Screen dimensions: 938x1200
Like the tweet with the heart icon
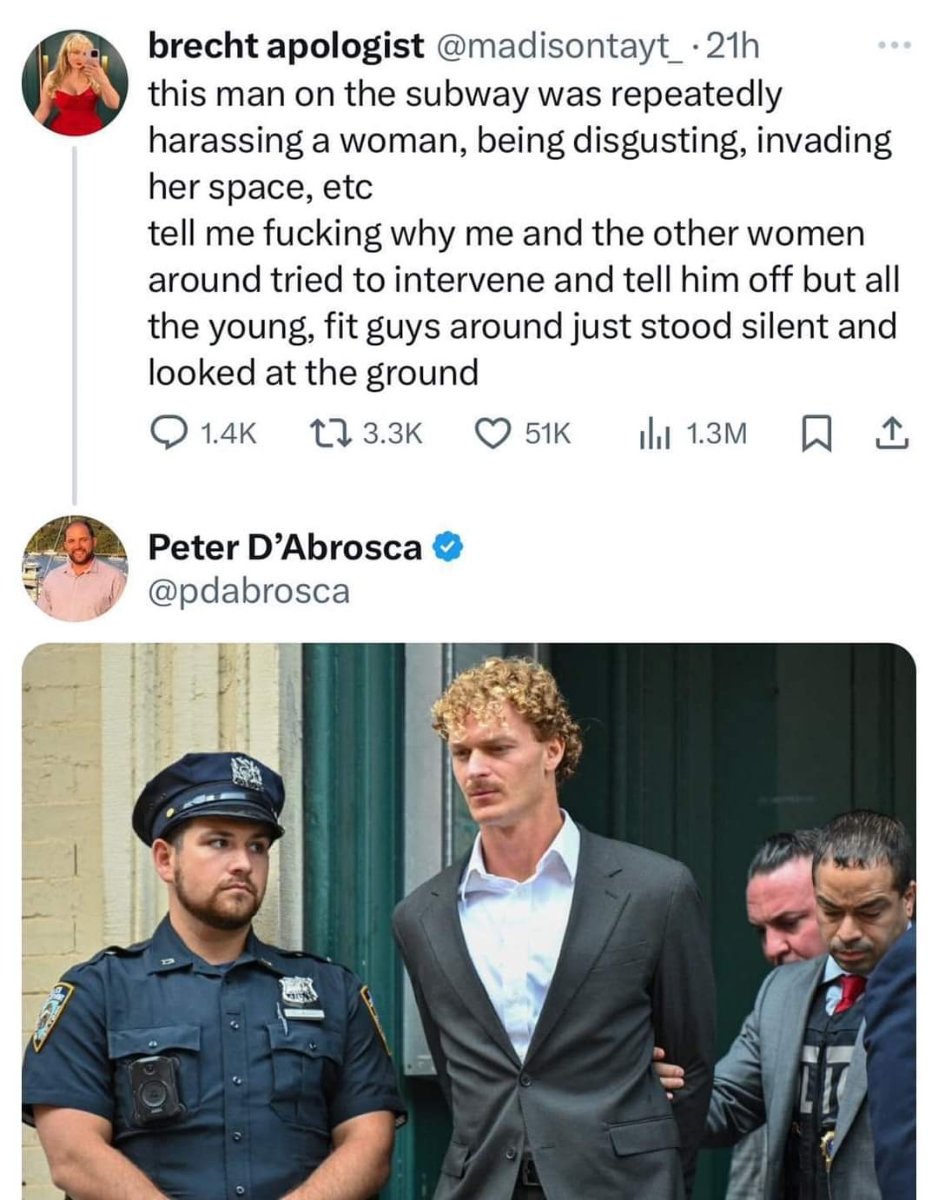click(490, 432)
